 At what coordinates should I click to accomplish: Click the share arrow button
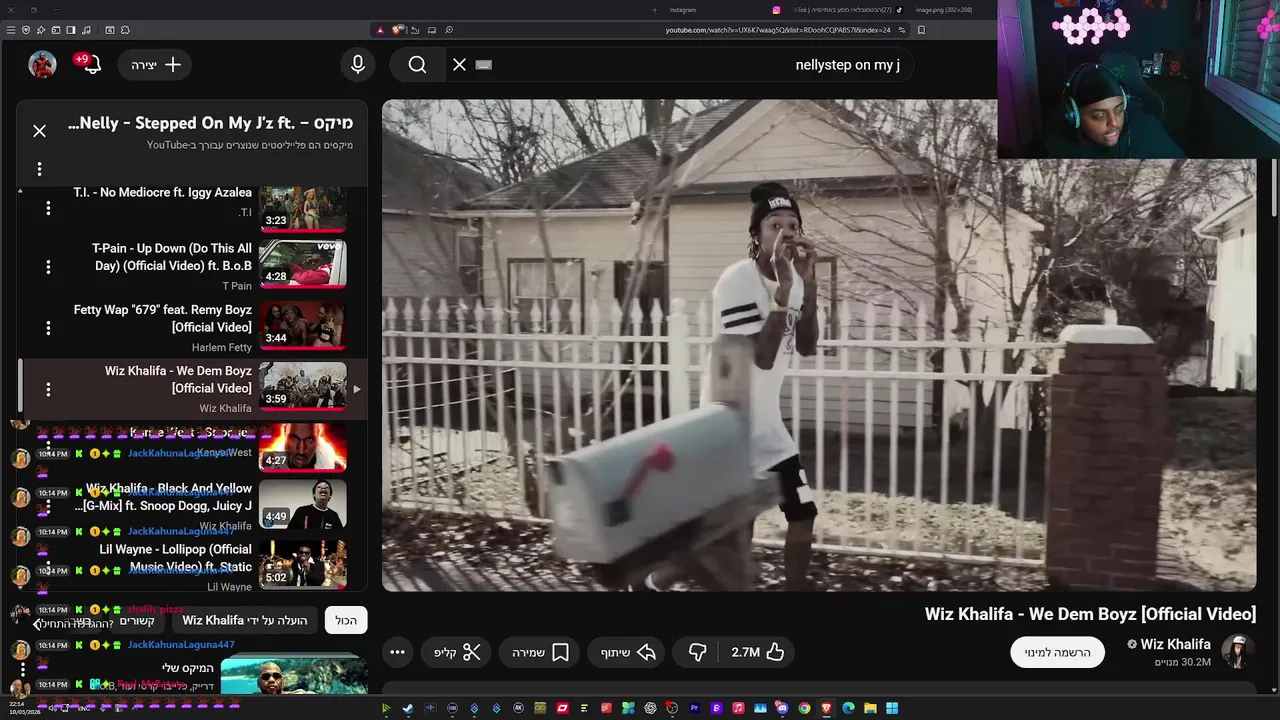[628, 652]
